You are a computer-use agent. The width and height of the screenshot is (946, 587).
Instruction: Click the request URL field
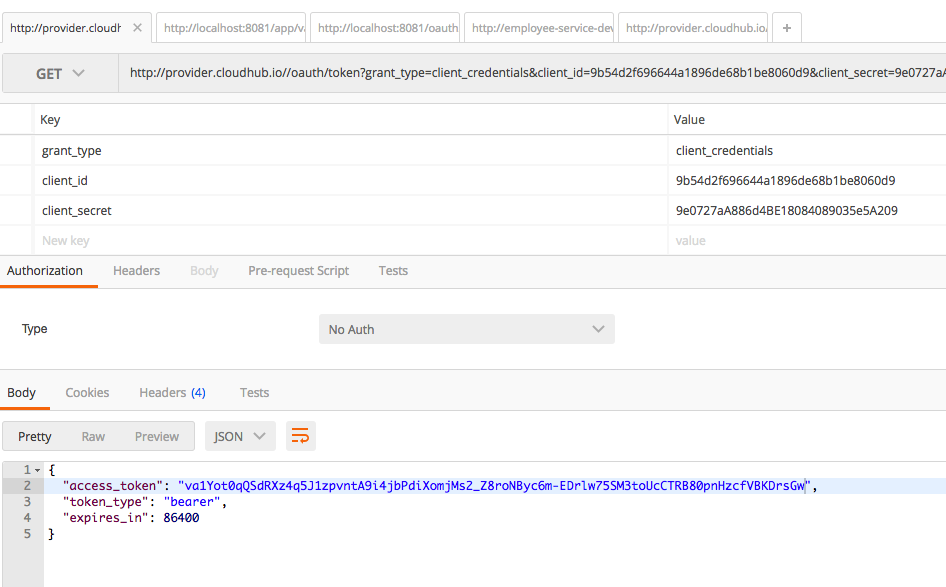click(x=530, y=73)
